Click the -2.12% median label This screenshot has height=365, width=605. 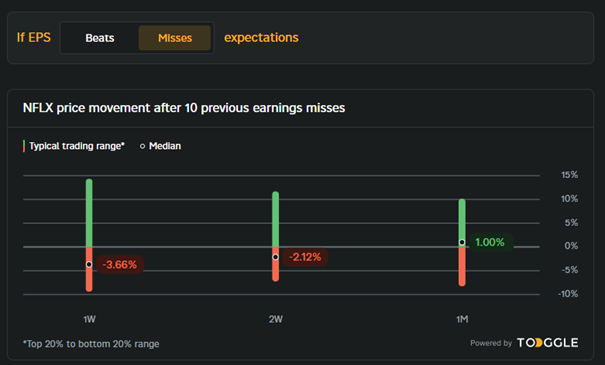pos(305,257)
